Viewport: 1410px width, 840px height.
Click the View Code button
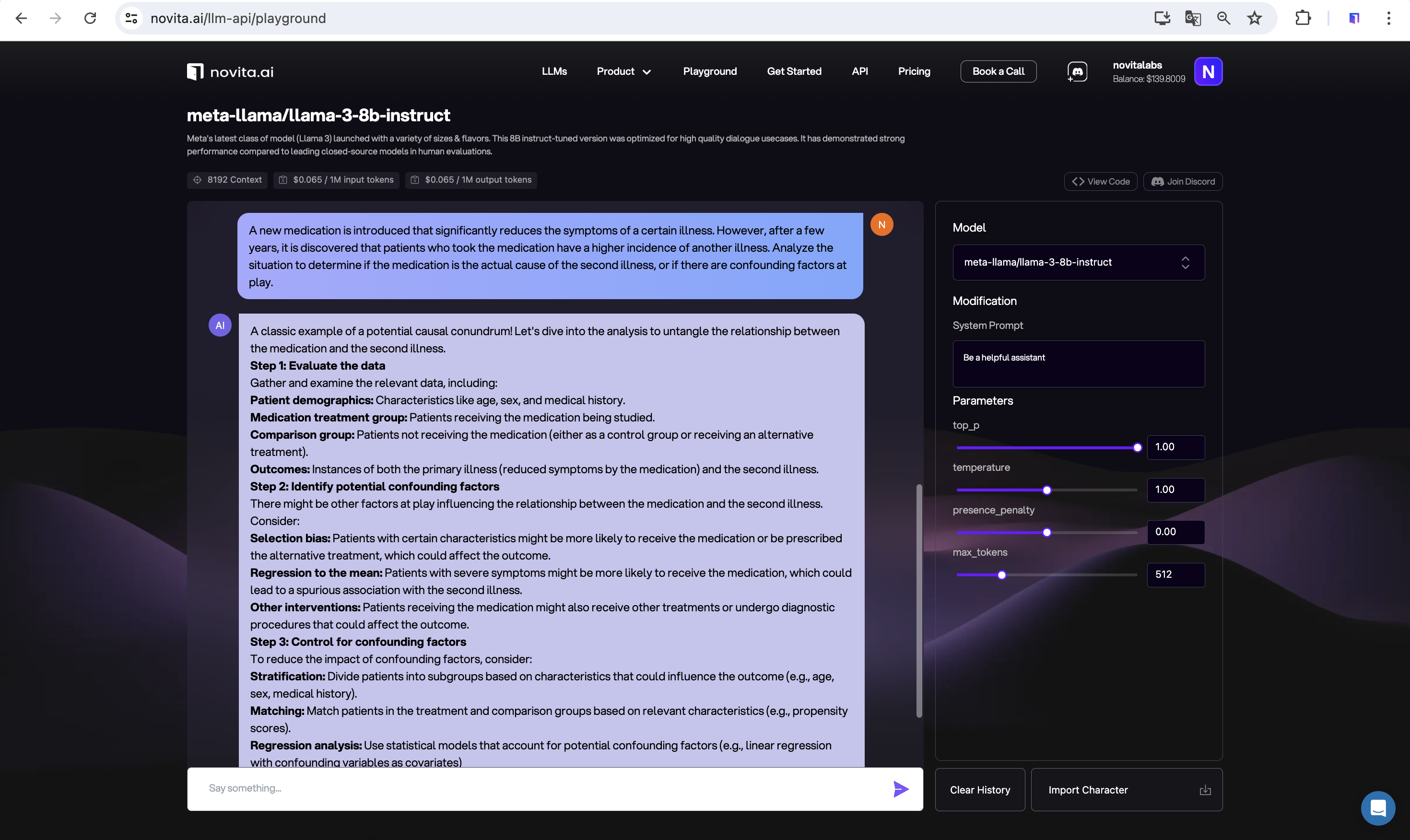click(x=1100, y=181)
